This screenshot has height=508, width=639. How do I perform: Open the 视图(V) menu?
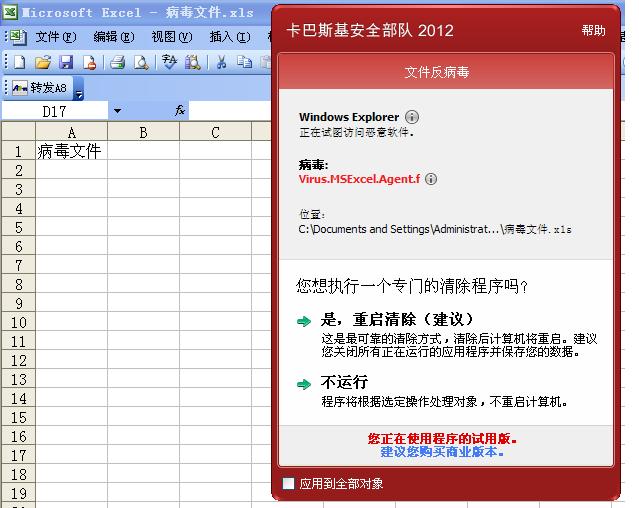(x=172, y=37)
